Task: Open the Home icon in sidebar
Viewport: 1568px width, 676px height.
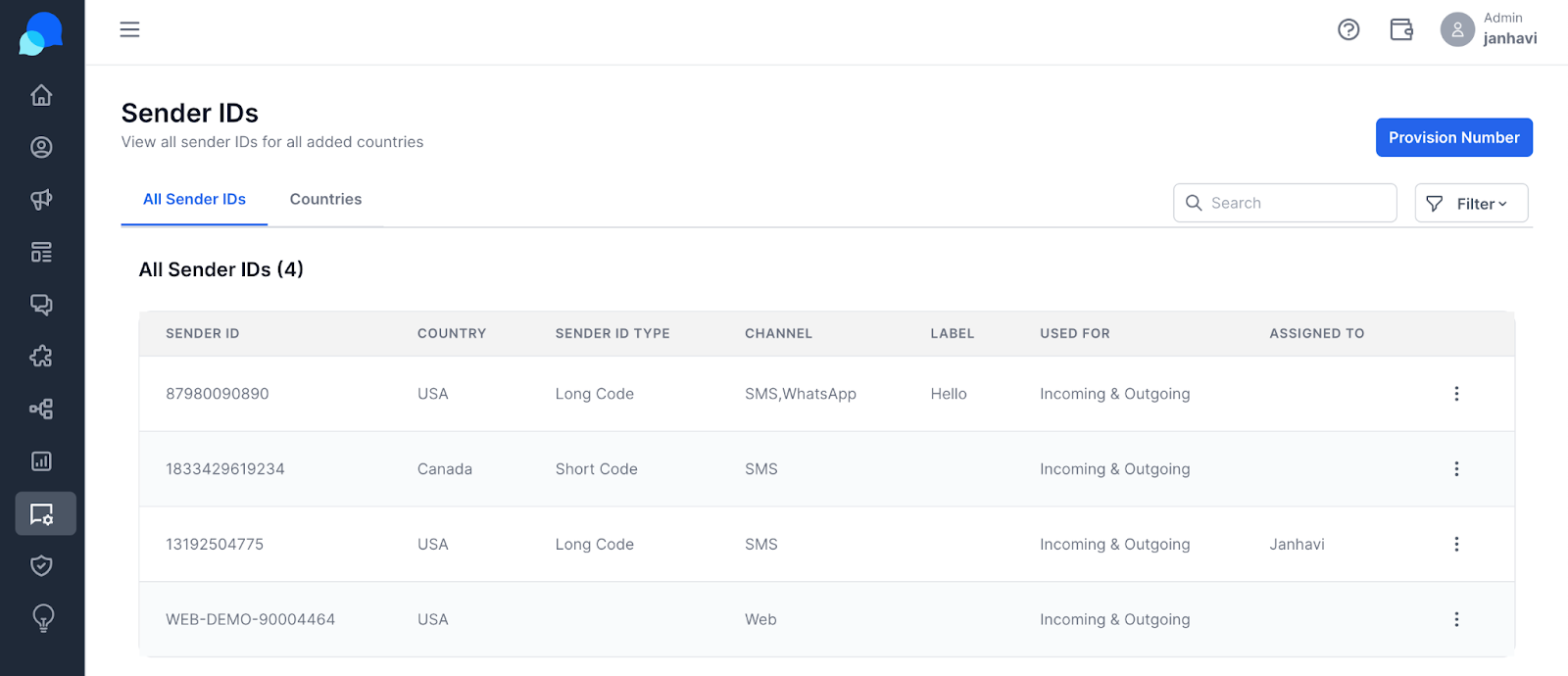Action: (41, 95)
